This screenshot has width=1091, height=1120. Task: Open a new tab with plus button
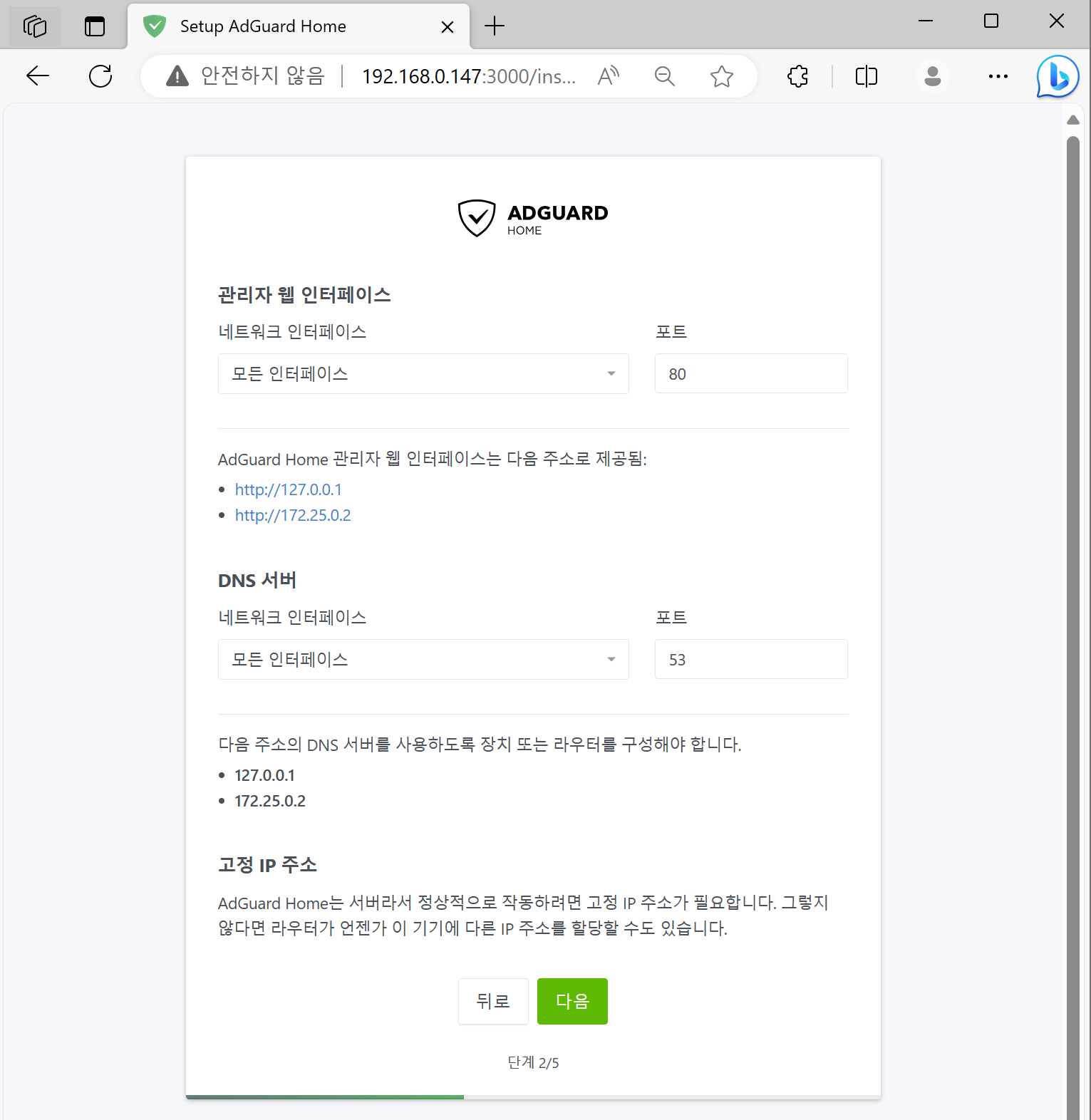495,26
